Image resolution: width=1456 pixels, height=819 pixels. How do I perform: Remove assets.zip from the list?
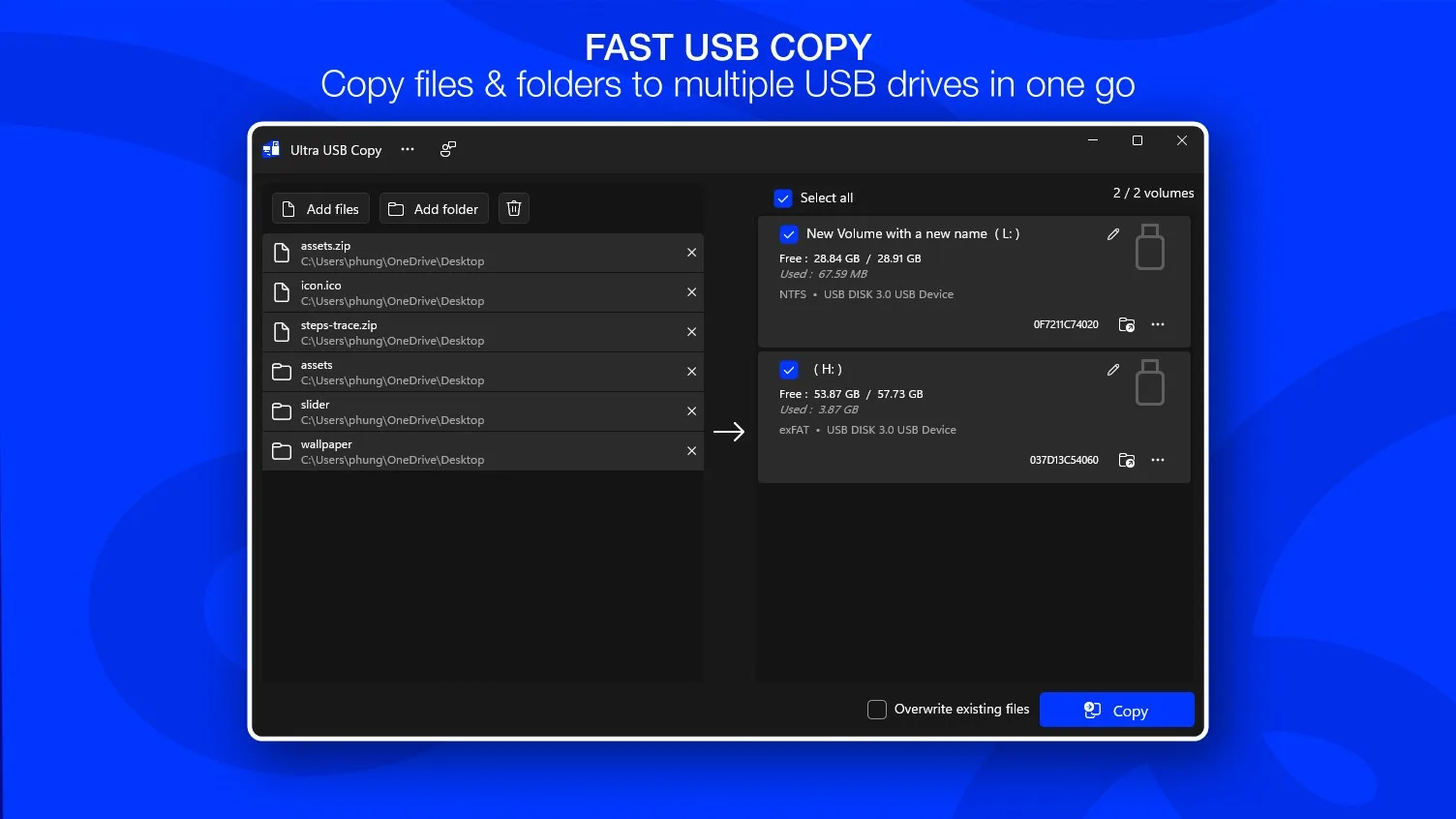click(691, 253)
